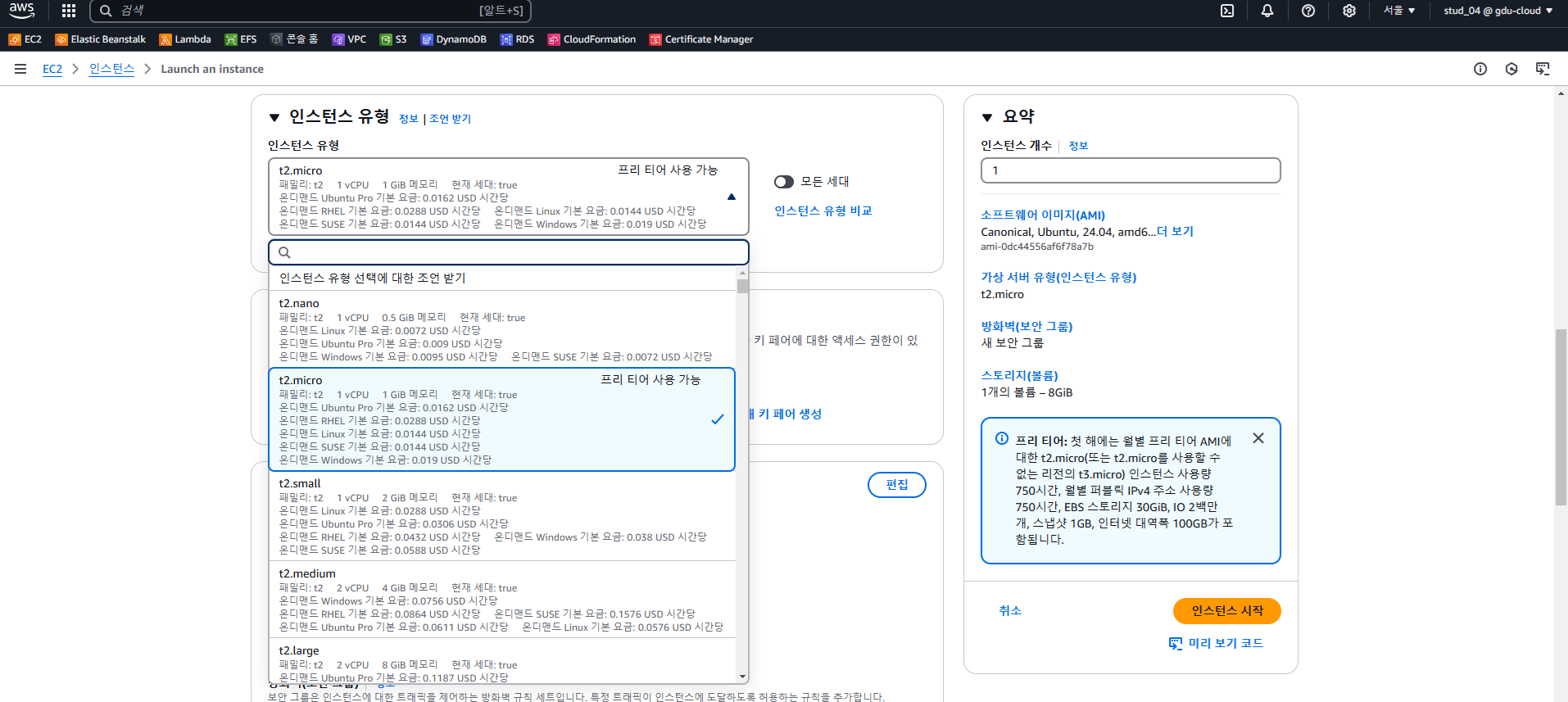1568x702 pixels.
Task: Click the preview code (미리 보기 코드) icon
Action: coord(1176,643)
